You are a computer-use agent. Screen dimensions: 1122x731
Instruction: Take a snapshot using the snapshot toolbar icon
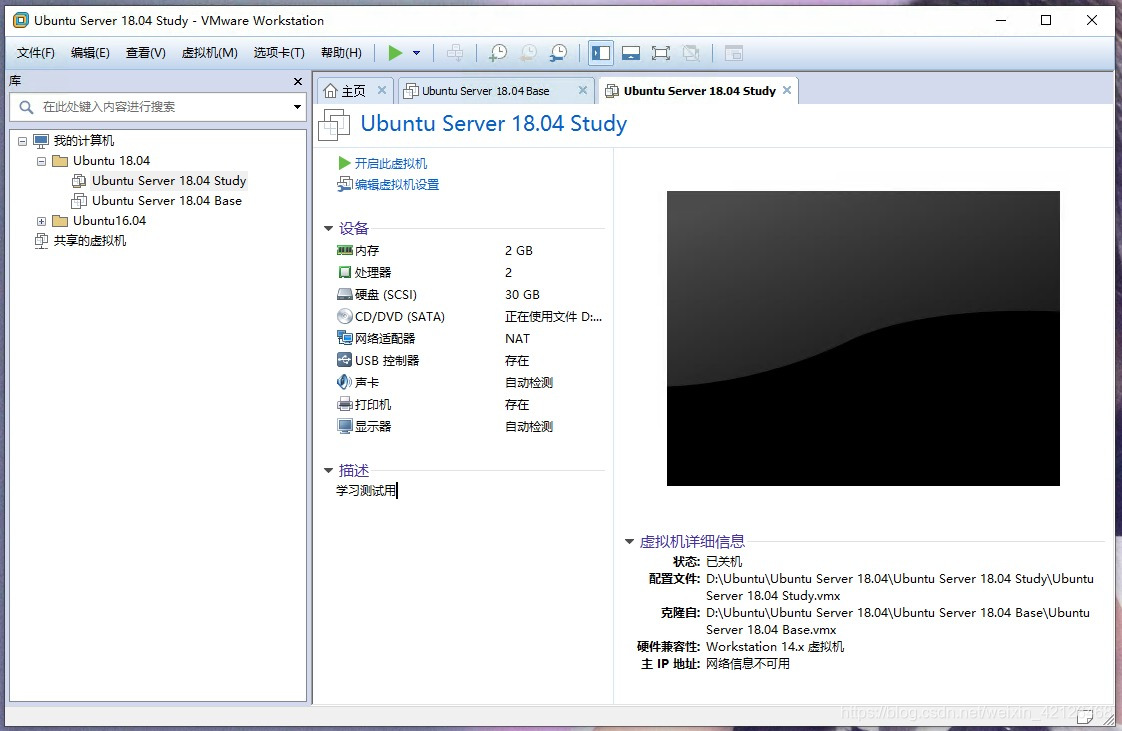[x=497, y=53]
